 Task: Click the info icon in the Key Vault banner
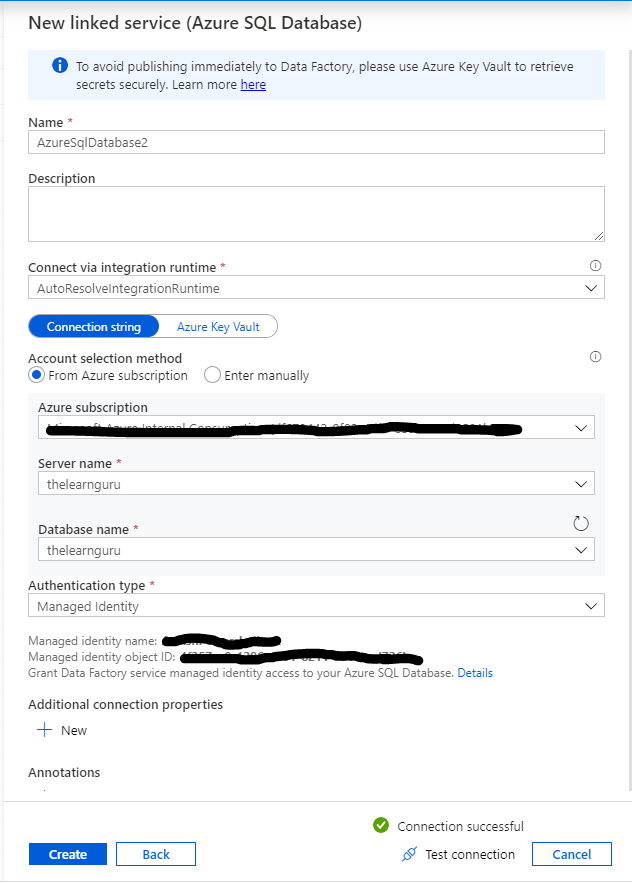[x=59, y=65]
